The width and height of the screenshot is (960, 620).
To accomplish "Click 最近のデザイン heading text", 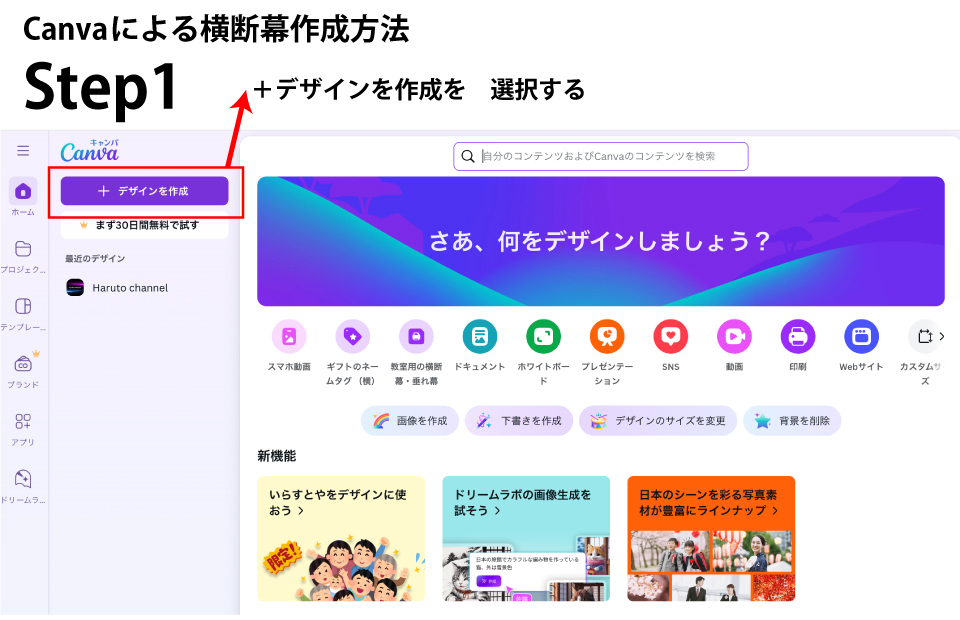I will tap(95, 258).
